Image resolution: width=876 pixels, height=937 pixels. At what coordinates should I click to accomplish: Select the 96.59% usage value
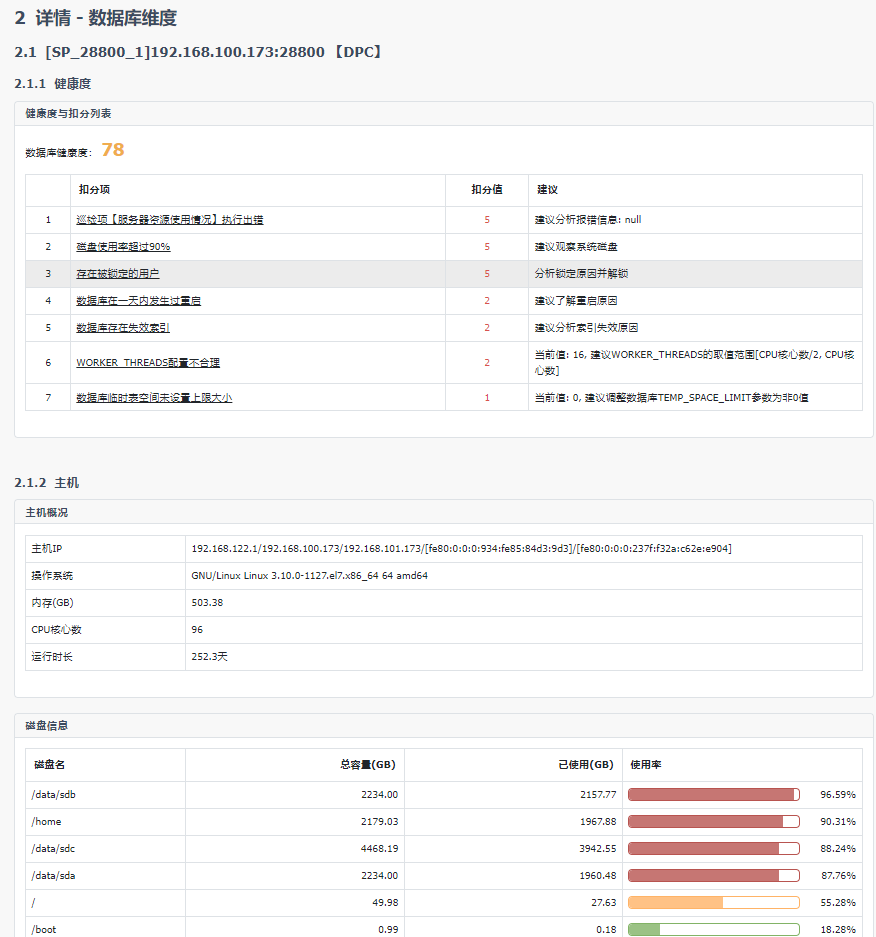point(838,794)
